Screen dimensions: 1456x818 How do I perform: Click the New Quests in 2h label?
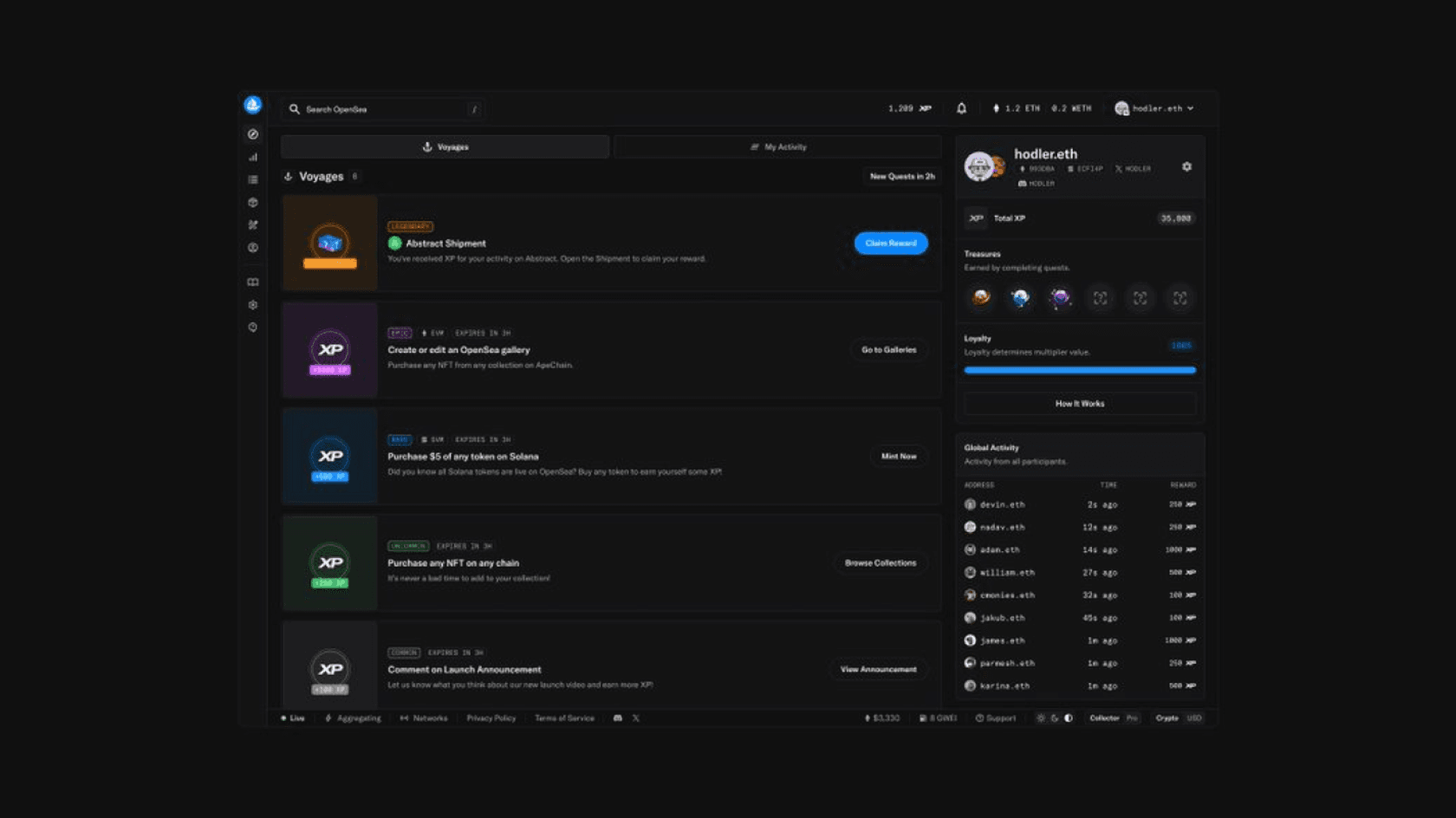click(x=902, y=176)
